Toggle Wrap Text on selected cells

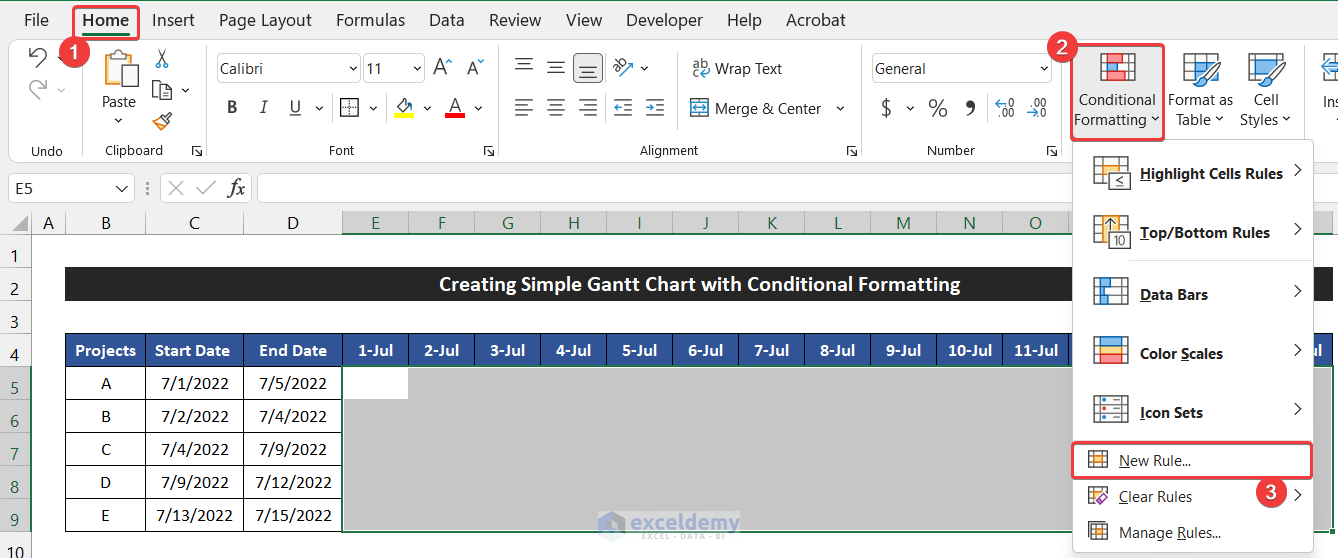click(737, 69)
